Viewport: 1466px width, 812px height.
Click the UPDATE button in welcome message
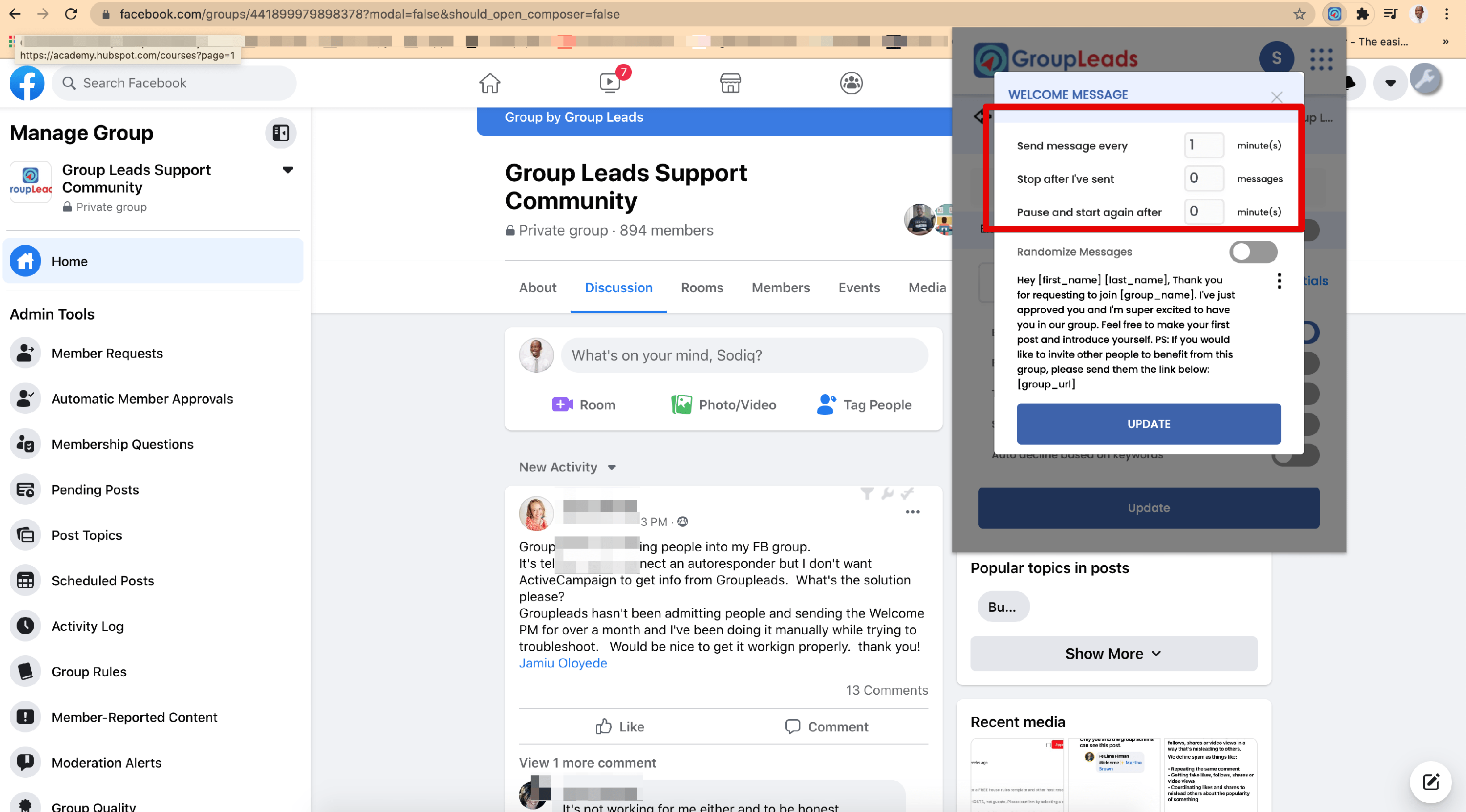tap(1149, 423)
